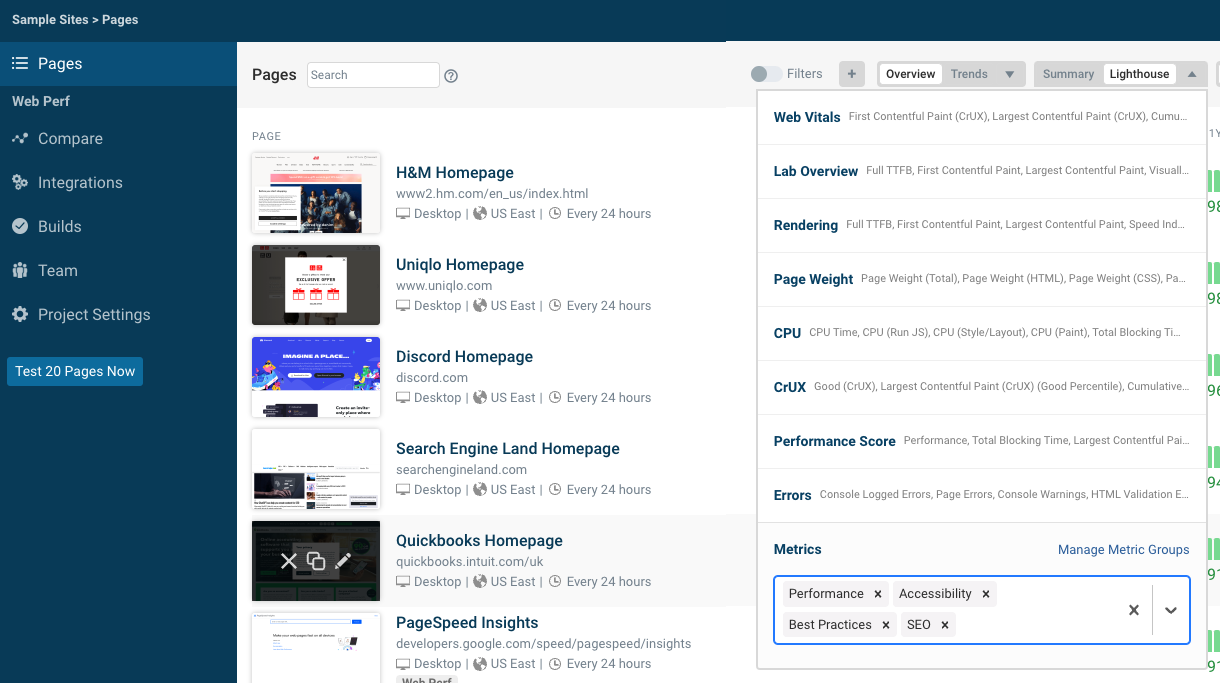This screenshot has height=683, width=1222.
Task: Remove the Performance metric chip
Action: click(x=878, y=594)
